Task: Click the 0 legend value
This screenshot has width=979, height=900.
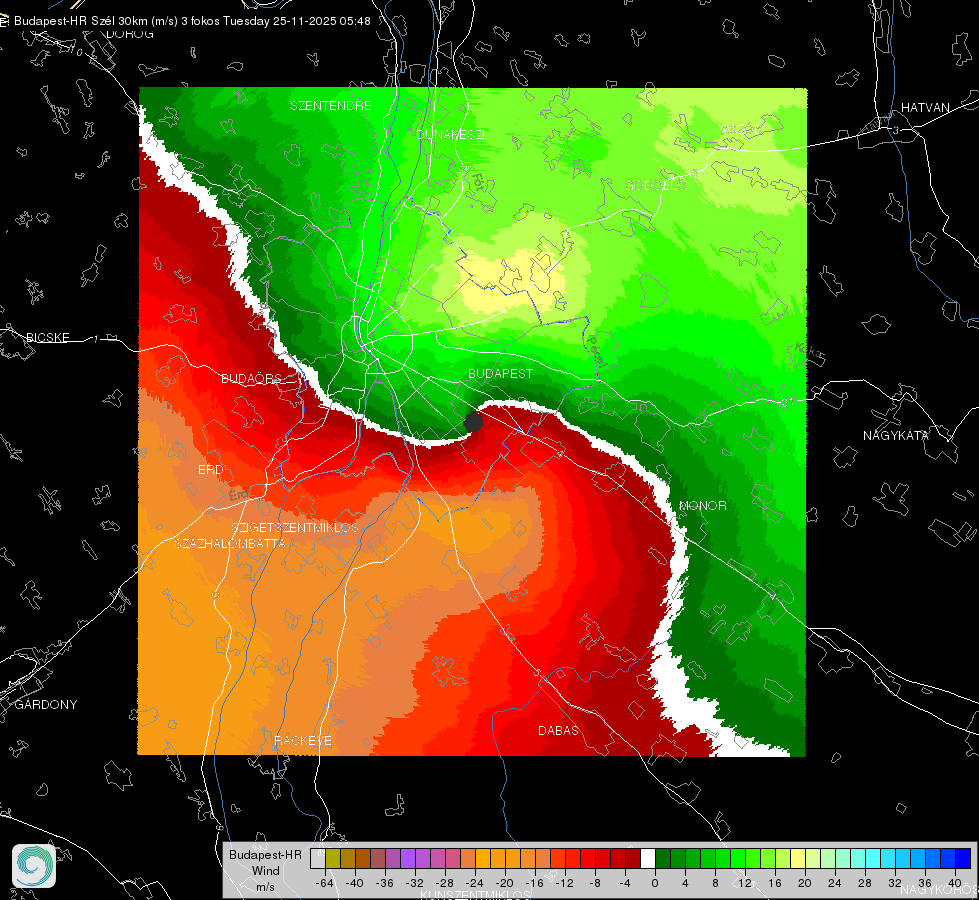Action: 655,883
